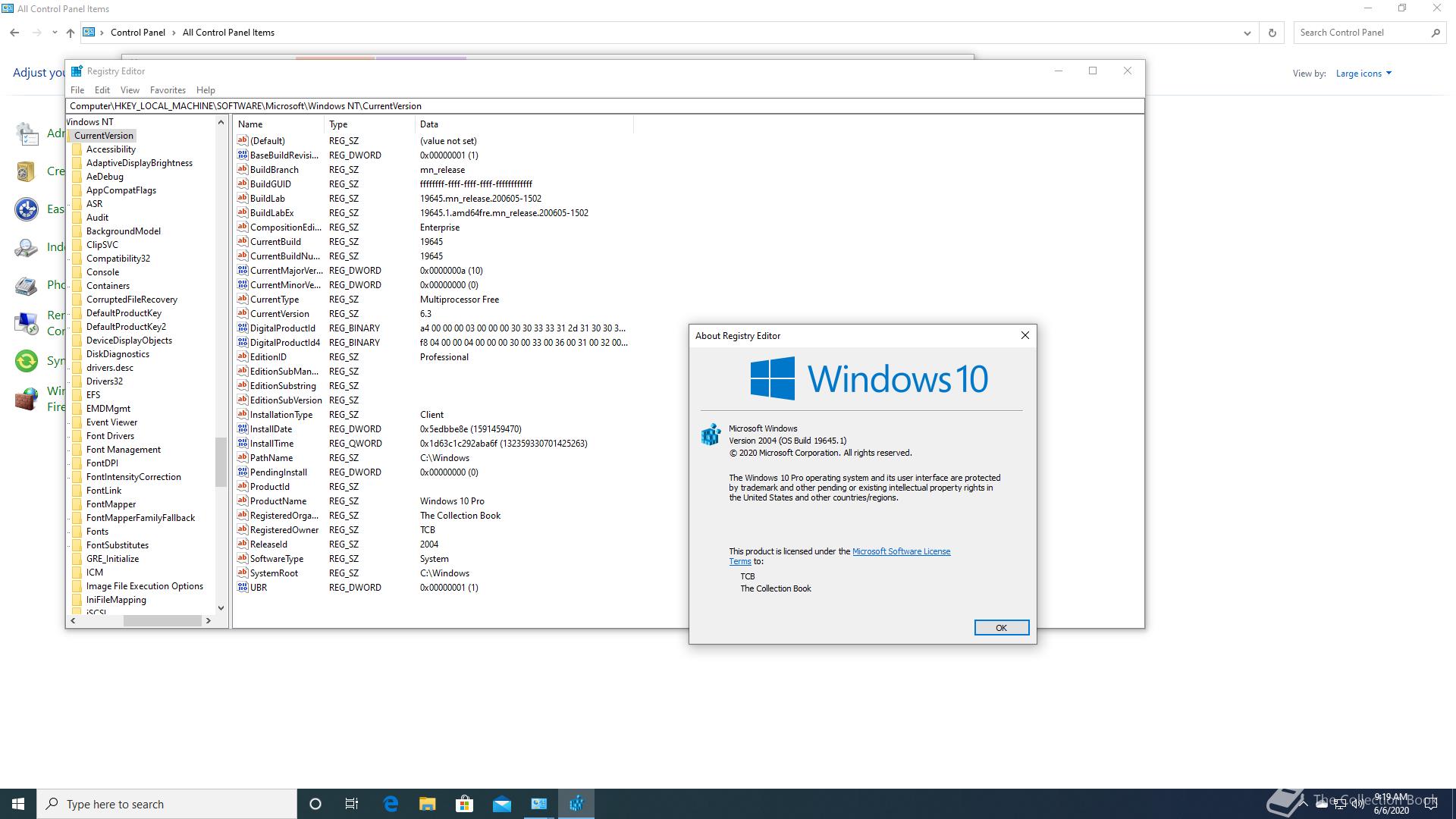The height and width of the screenshot is (819, 1456).
Task: Select the UBR DWORD value icon
Action: pos(243,587)
